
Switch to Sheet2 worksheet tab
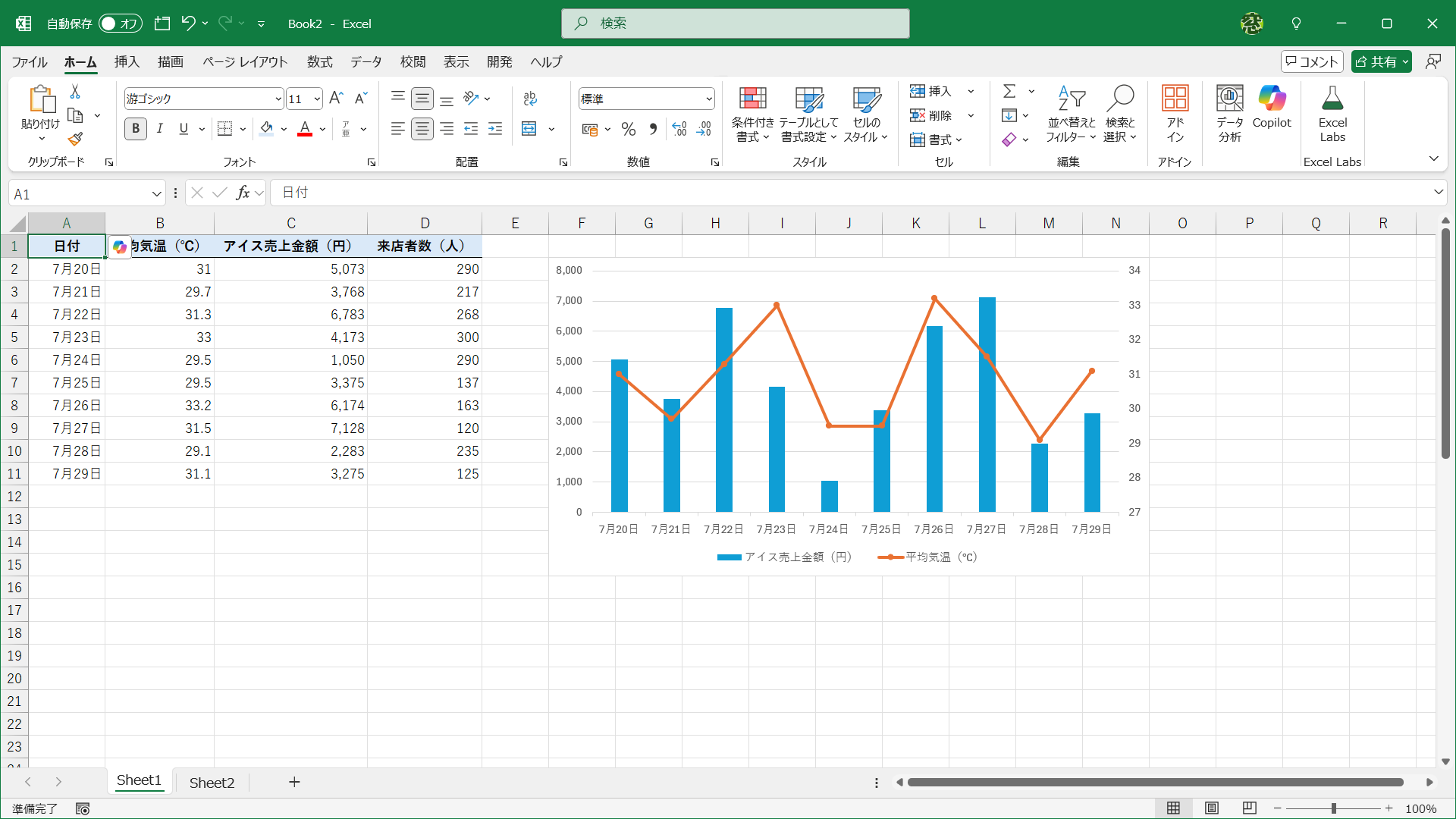click(x=212, y=783)
